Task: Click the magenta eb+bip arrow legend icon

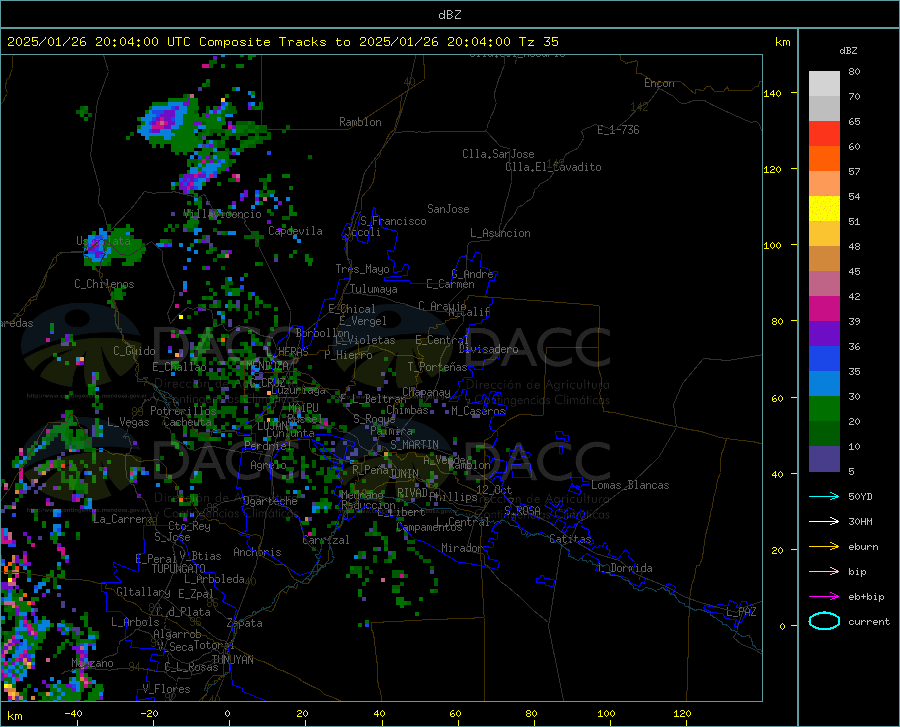Action: (x=824, y=597)
